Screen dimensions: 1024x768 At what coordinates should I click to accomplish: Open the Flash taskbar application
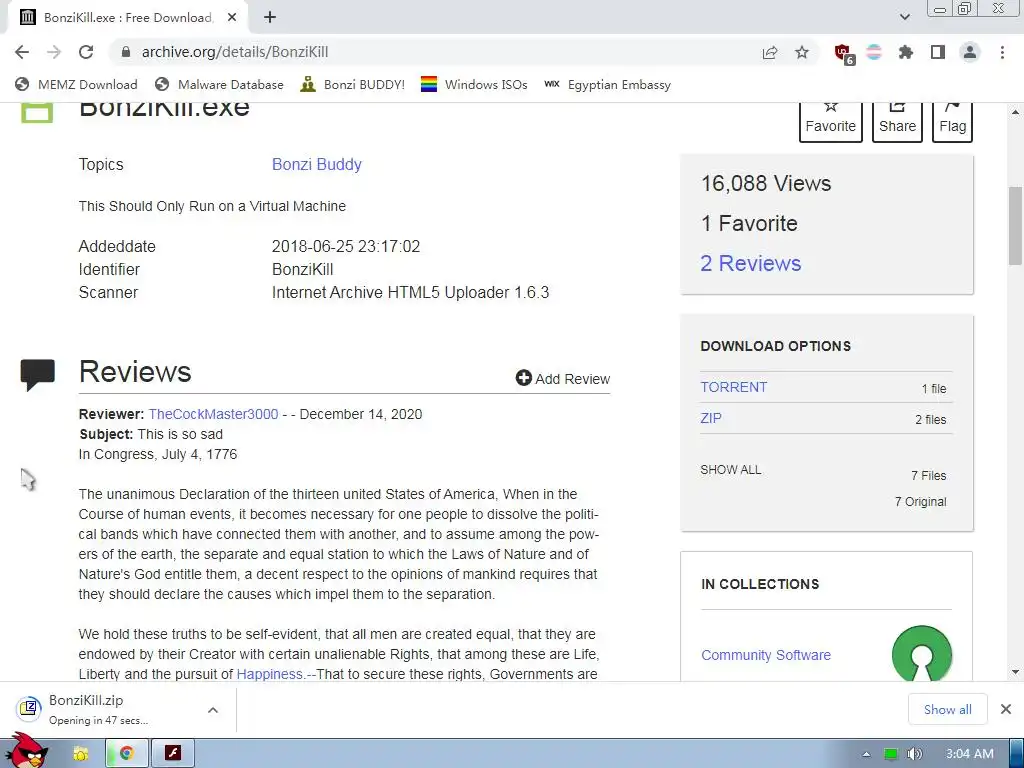pos(173,754)
